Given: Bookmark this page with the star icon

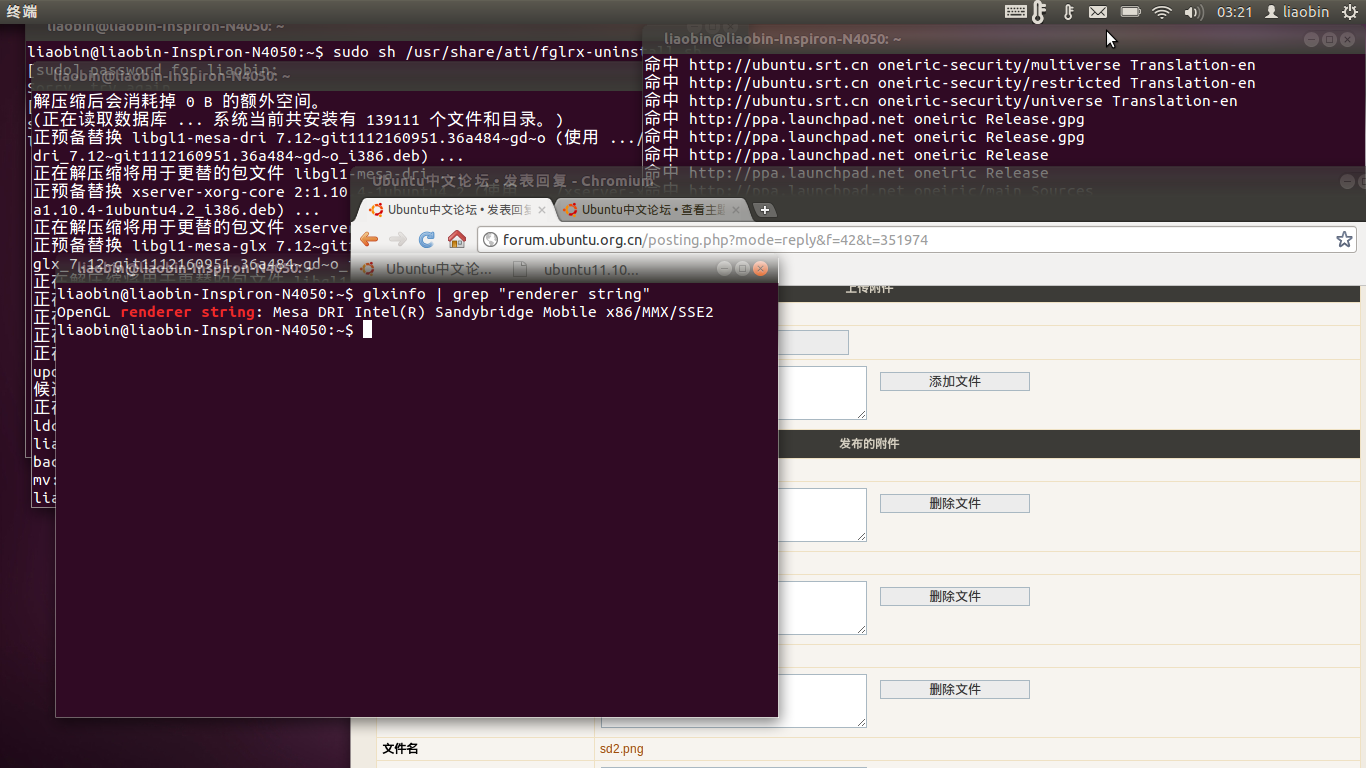Looking at the screenshot, I should [x=1344, y=240].
